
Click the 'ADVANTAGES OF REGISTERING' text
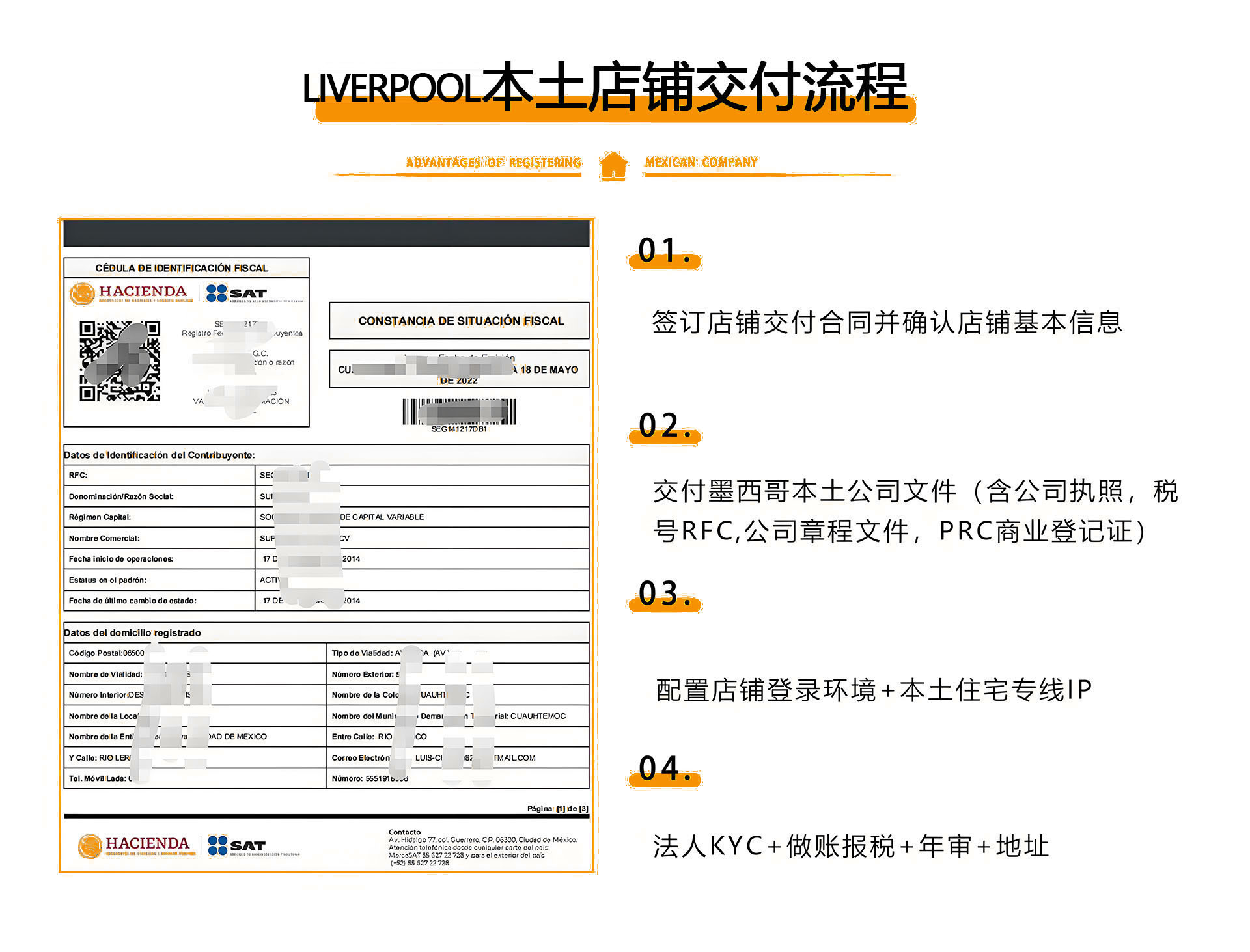pyautogui.click(x=493, y=162)
